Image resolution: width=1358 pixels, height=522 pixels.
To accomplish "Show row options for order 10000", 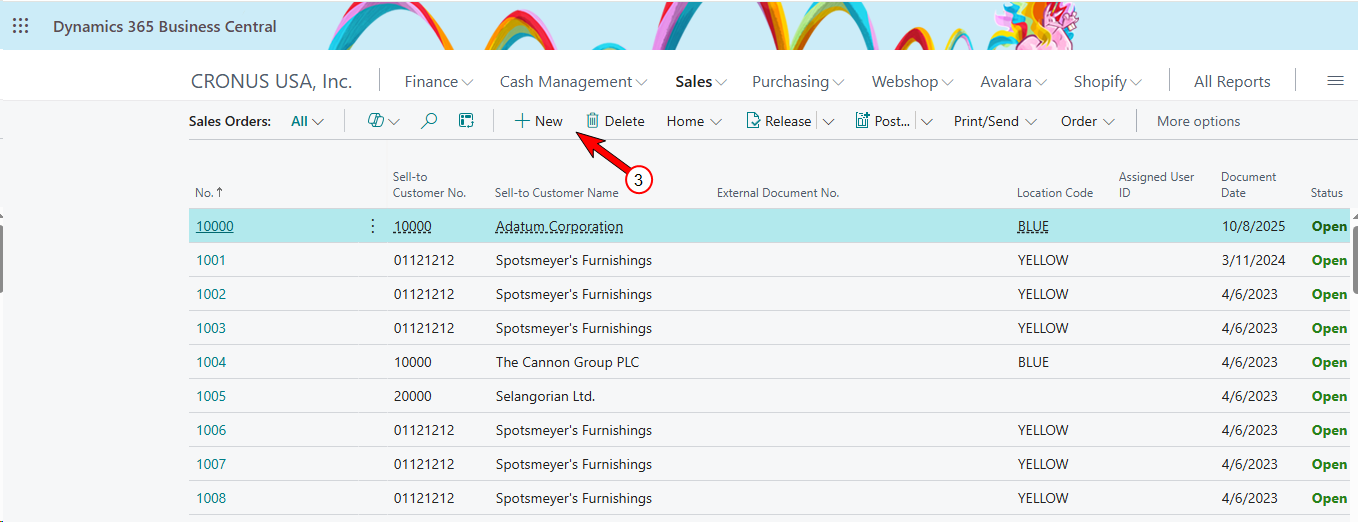I will click(x=373, y=226).
